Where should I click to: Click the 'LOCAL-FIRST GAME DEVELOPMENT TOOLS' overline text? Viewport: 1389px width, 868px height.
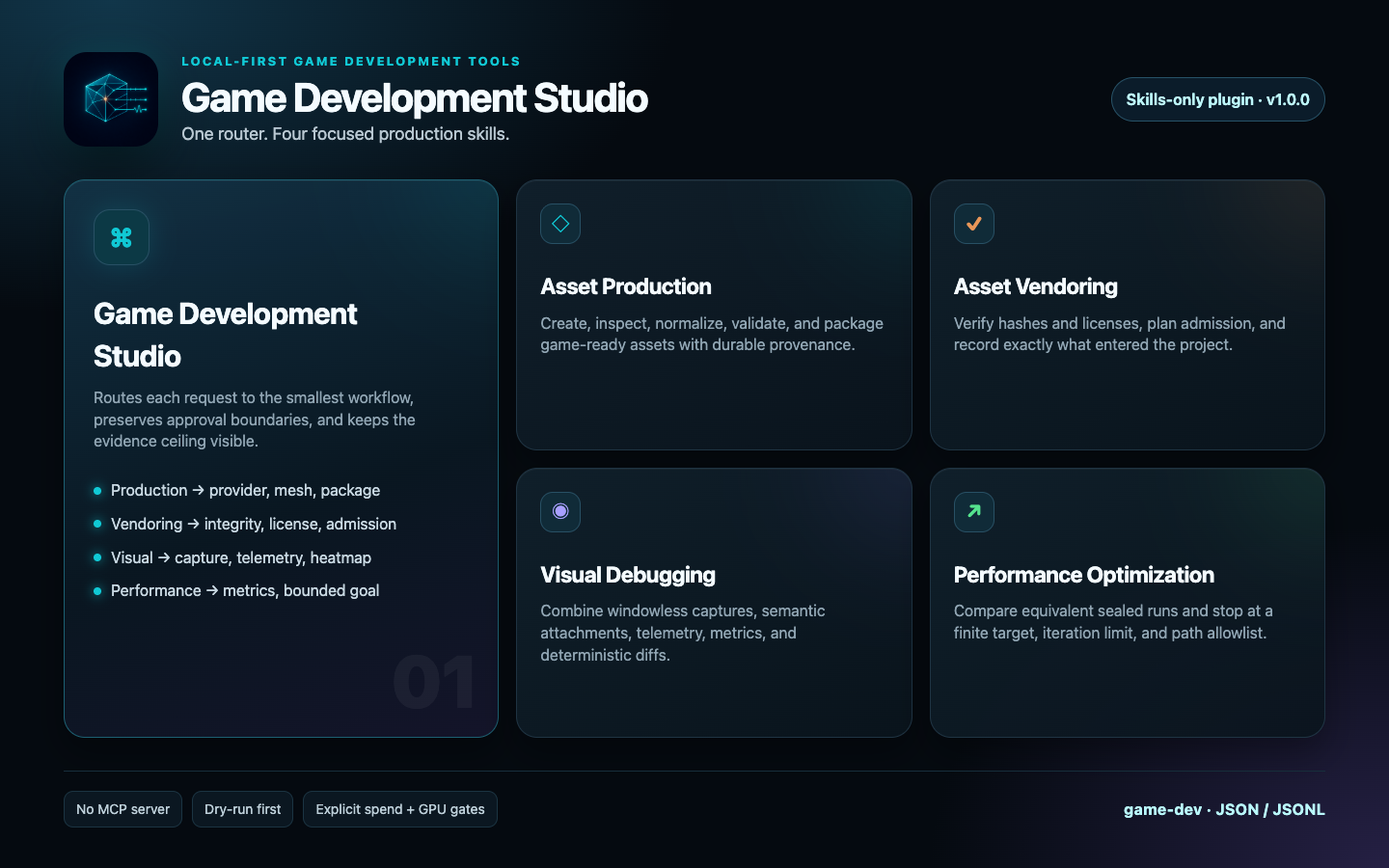click(x=351, y=61)
